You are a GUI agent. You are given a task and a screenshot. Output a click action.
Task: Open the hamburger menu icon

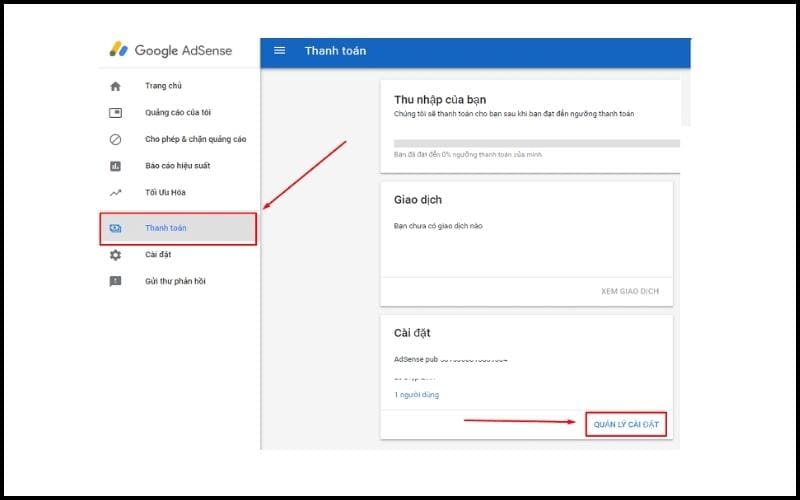point(280,51)
